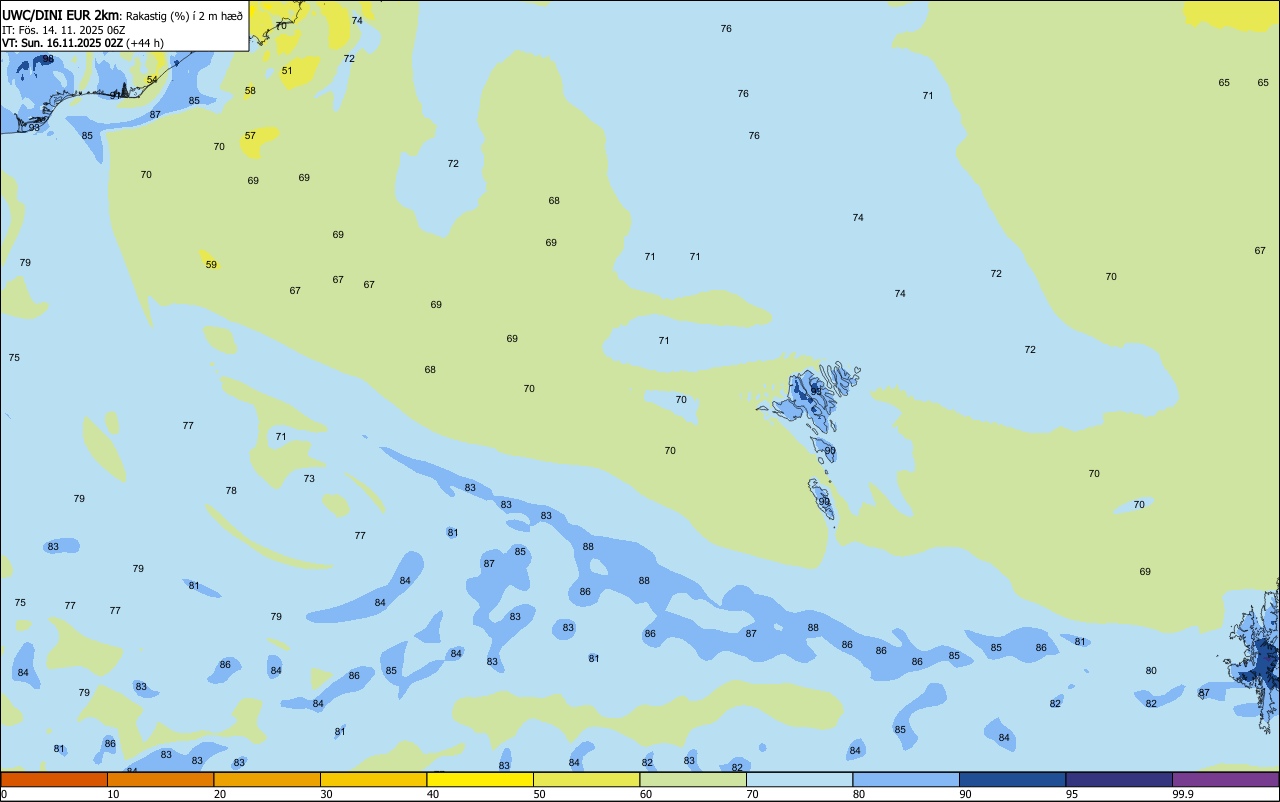Pick the bright yellow 40–50 legend swatch
Viewport: 1280px width, 802px height.
pyautogui.click(x=480, y=779)
